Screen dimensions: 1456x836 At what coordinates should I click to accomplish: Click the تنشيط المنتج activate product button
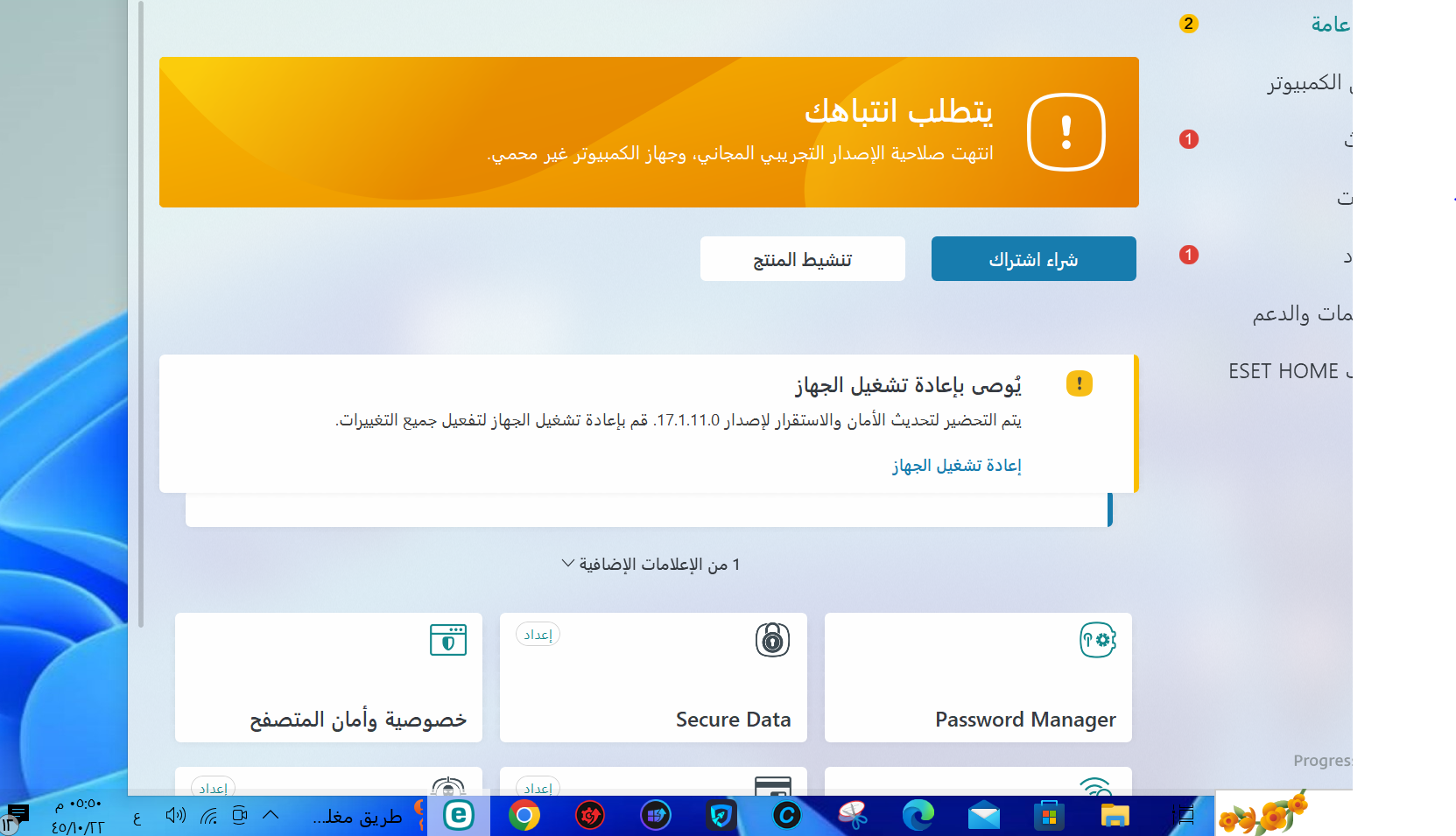click(x=802, y=259)
